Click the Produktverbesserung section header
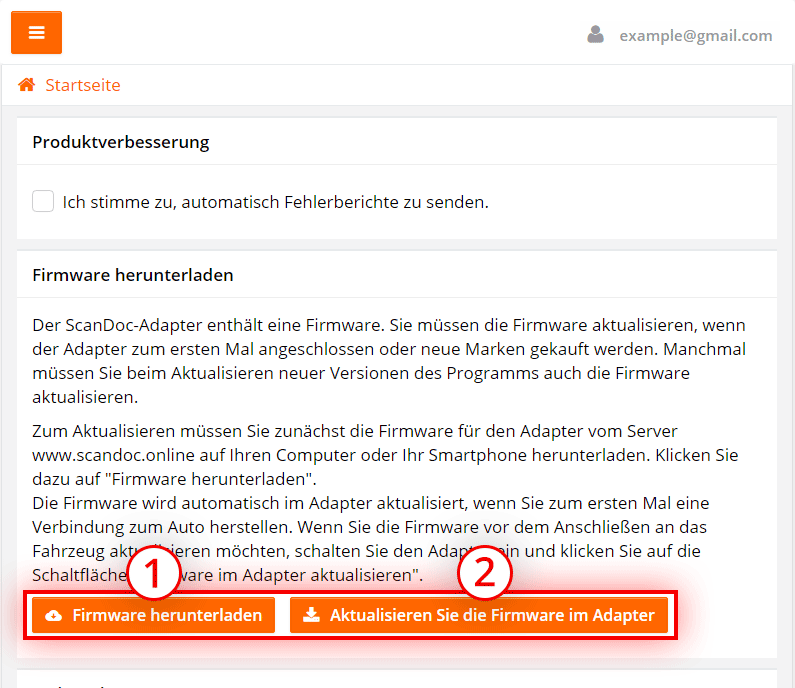This screenshot has height=688, width=795. pos(121,142)
